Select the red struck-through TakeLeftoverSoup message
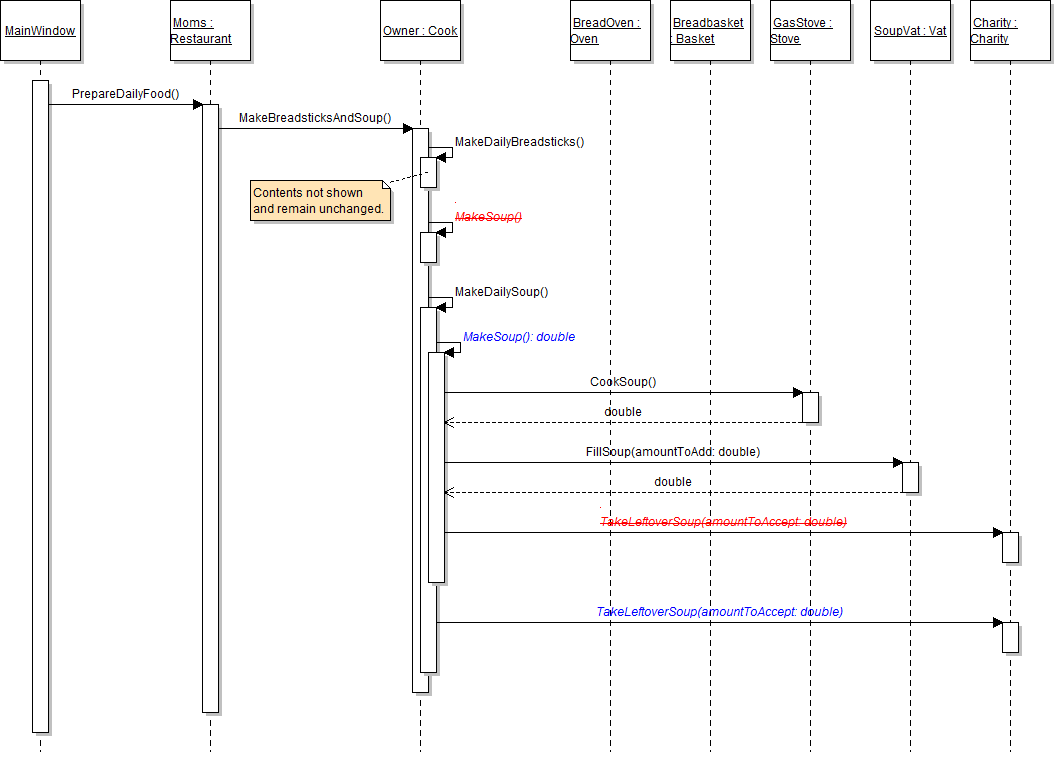Image resolution: width=1055 pixels, height=757 pixels. (723, 522)
